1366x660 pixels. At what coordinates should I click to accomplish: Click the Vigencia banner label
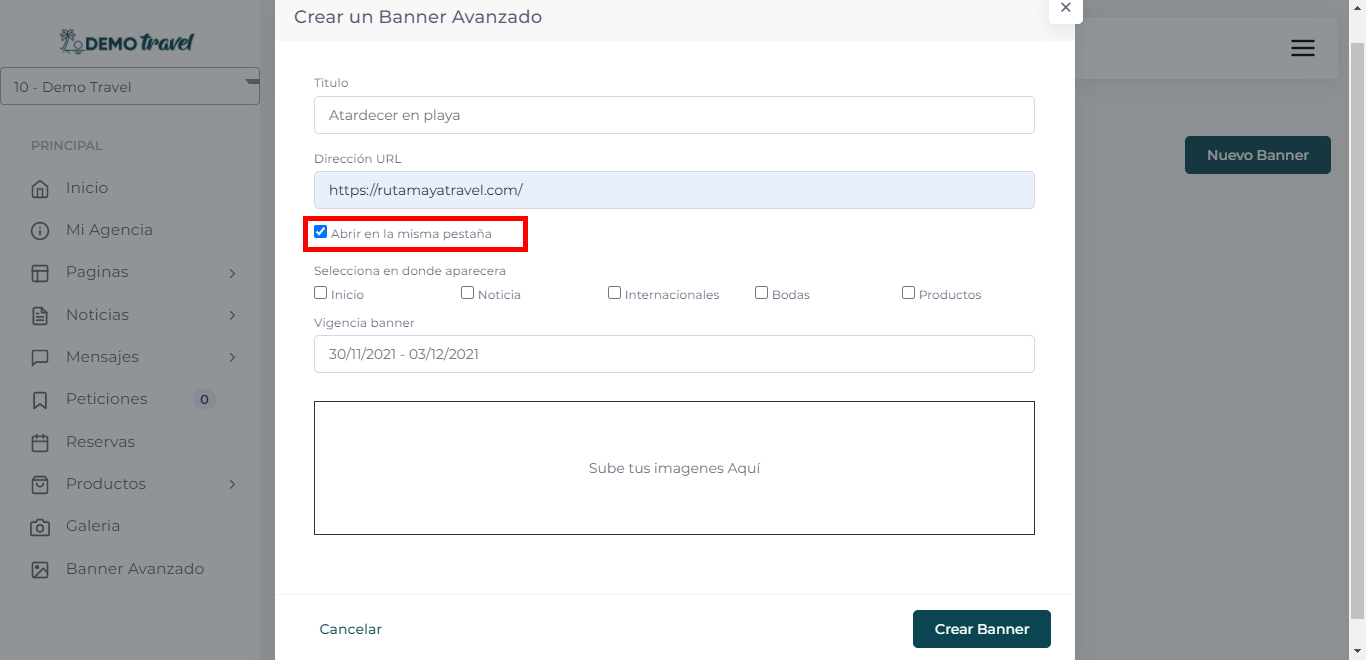pos(364,323)
